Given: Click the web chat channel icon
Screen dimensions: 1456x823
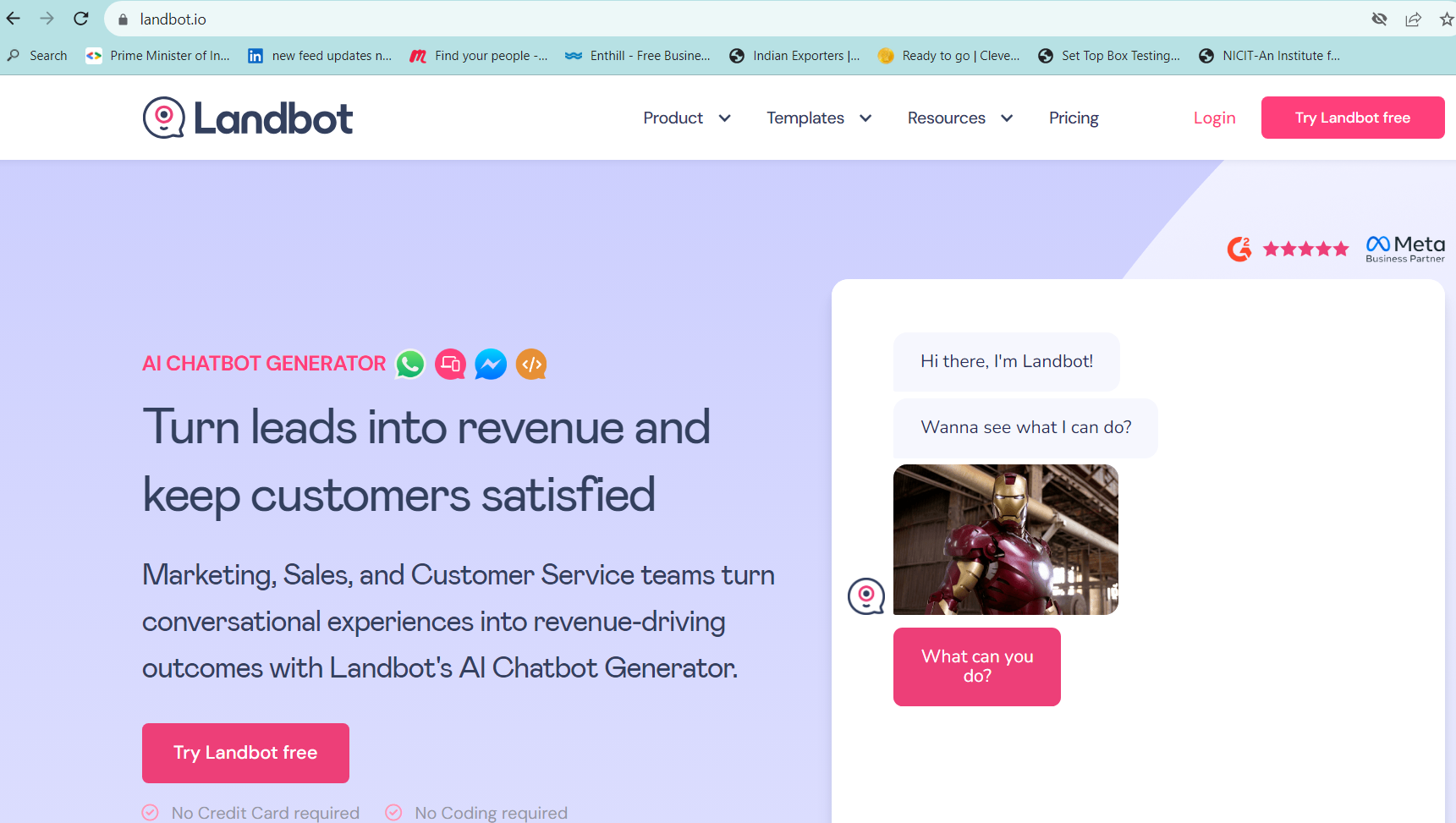Looking at the screenshot, I should [x=450, y=365].
